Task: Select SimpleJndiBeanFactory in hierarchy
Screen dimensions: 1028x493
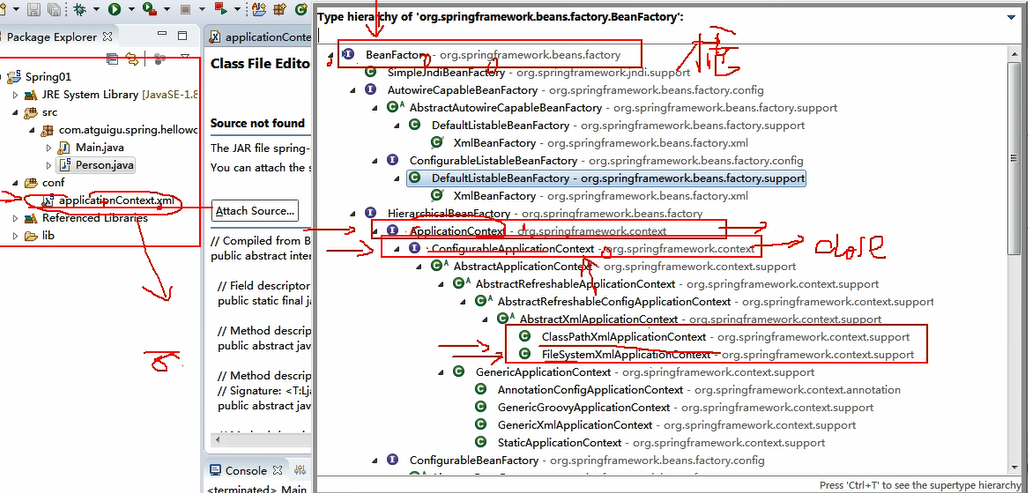Action: pos(446,72)
